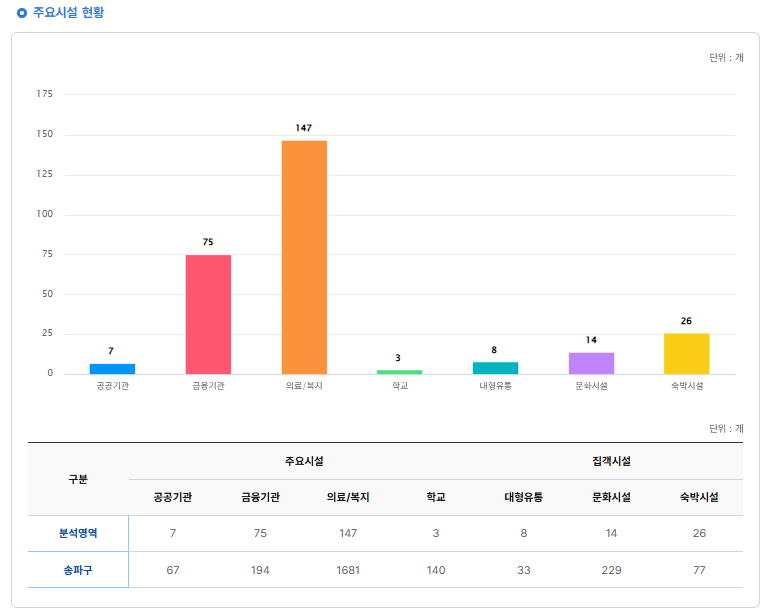Click the value label 14 above the bar
This screenshot has width=770, height=615.
click(x=591, y=340)
